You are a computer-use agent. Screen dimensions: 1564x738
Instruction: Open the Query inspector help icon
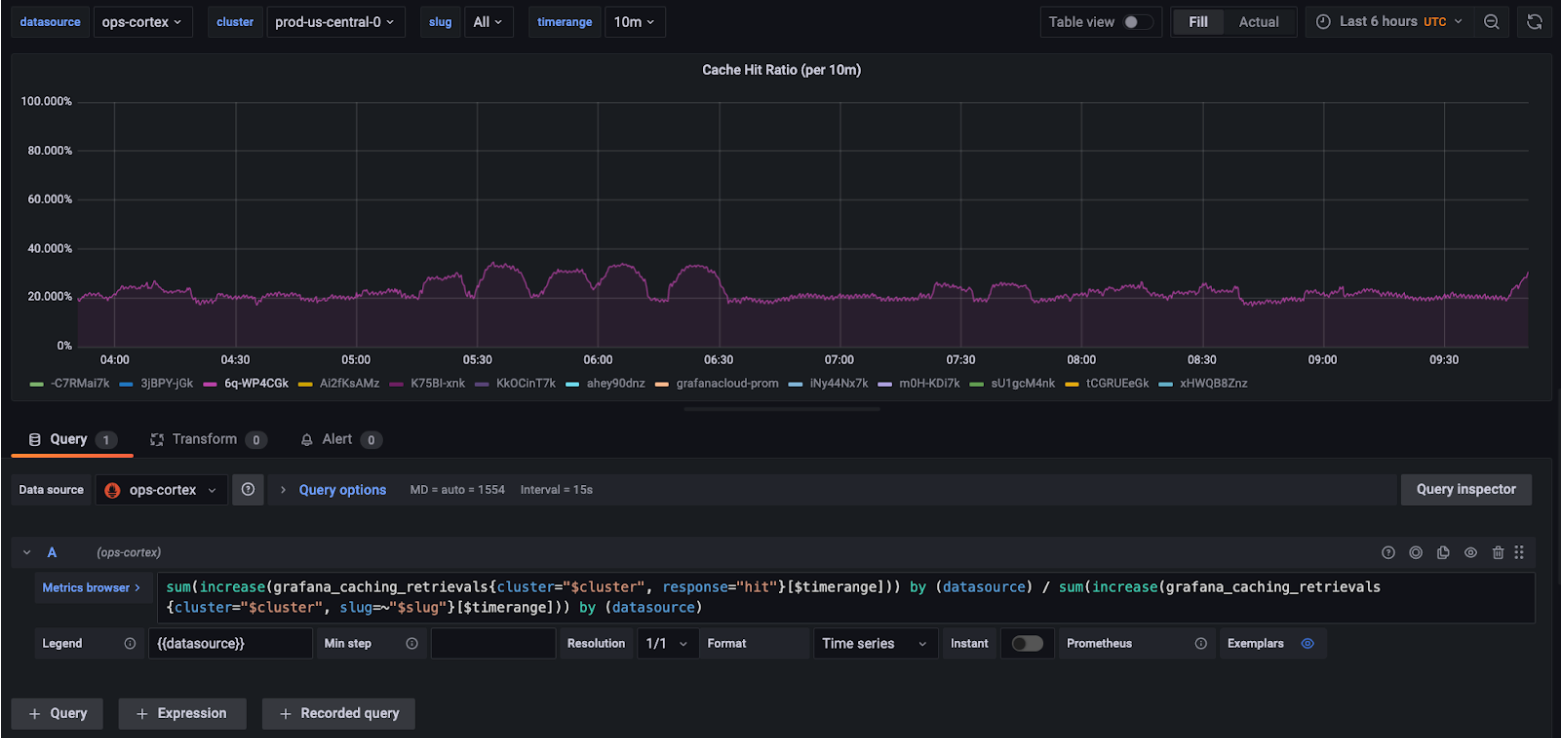pos(1388,552)
